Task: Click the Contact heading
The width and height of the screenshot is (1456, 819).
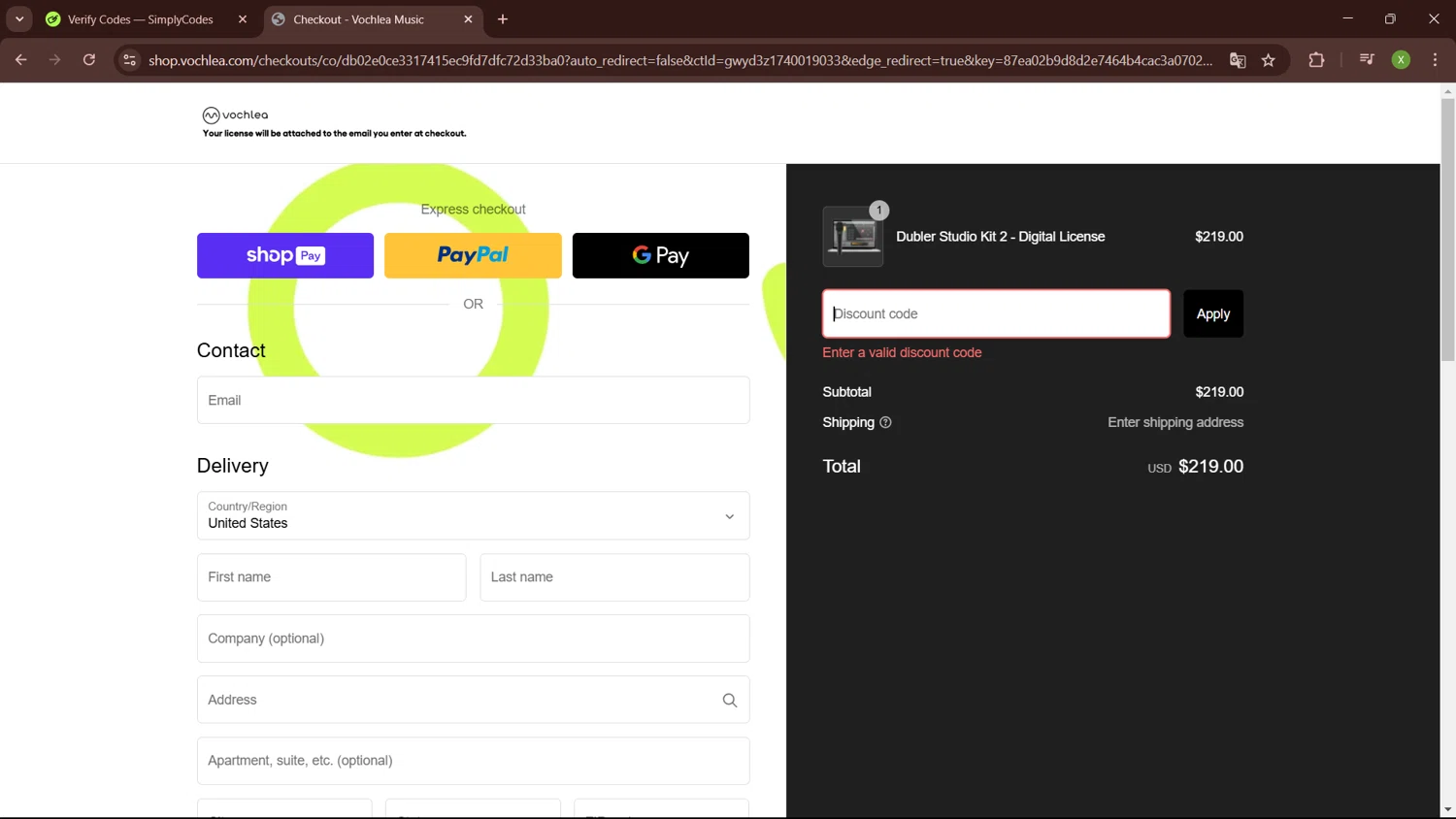Action: (231, 350)
